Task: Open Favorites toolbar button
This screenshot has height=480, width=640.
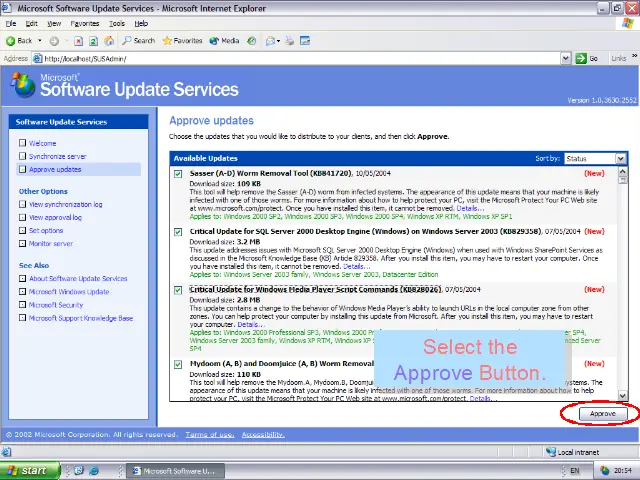Action: point(182,40)
